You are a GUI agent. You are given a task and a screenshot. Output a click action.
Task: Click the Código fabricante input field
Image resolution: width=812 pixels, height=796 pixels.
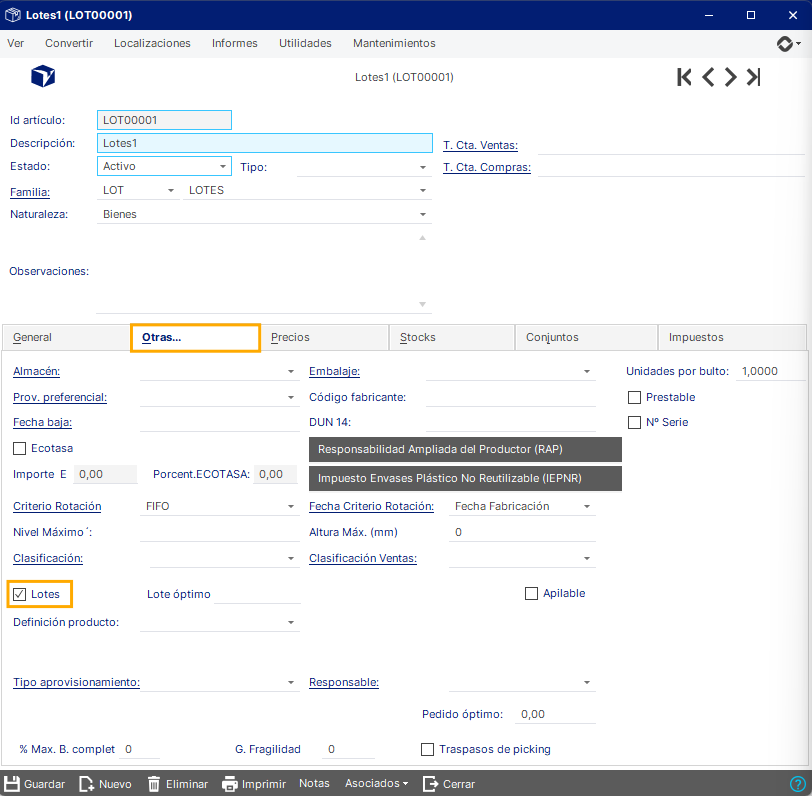[x=510, y=397]
